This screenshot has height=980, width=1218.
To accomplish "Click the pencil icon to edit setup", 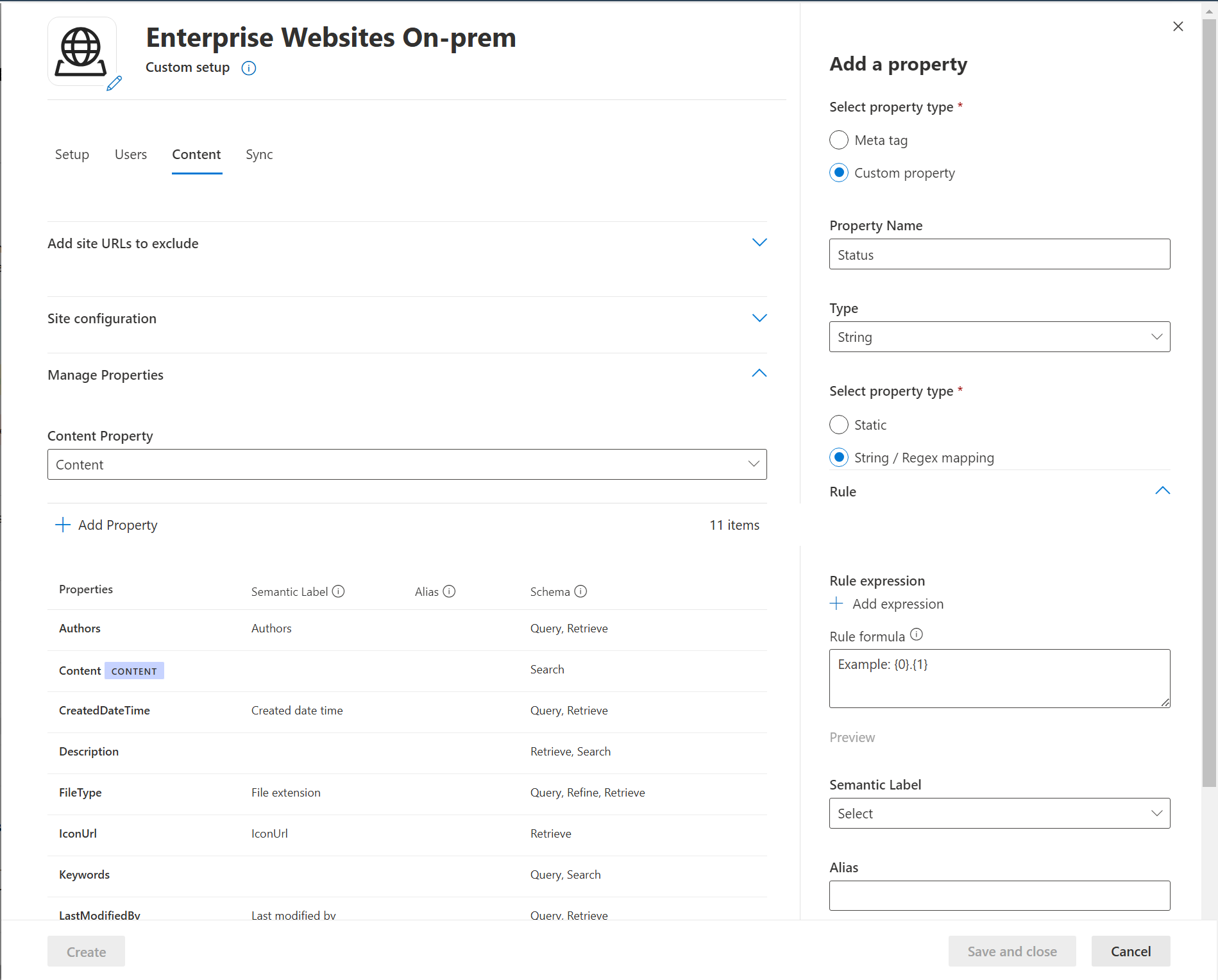I will pyautogui.click(x=114, y=84).
